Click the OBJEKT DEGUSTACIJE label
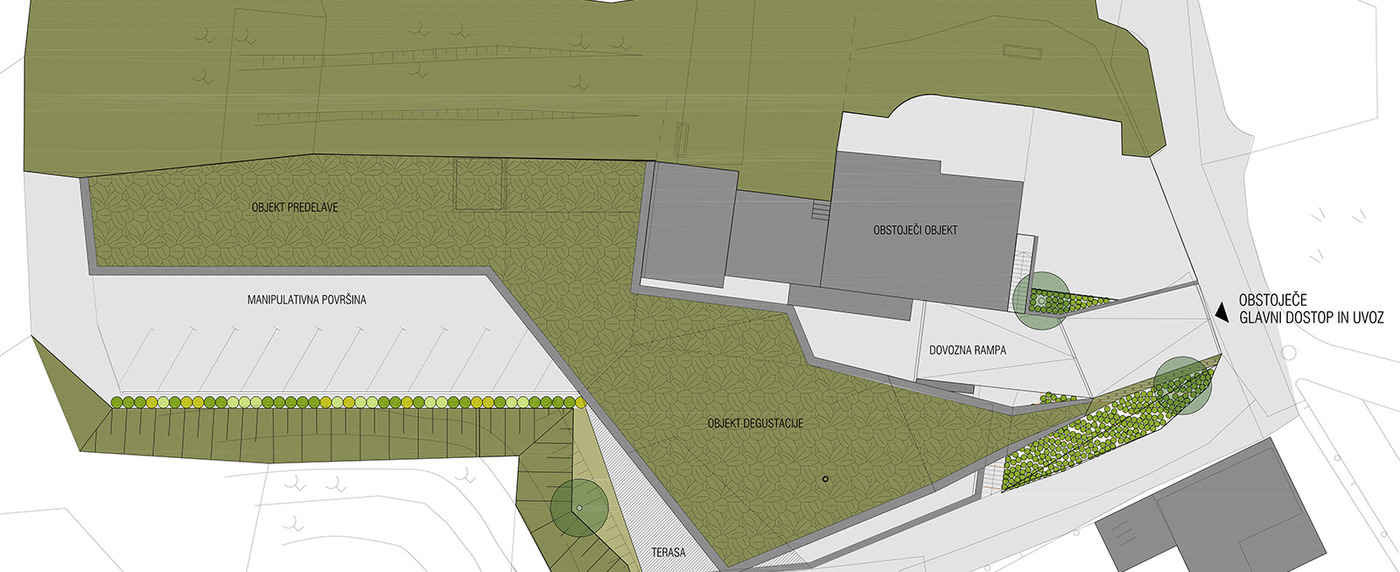Image resolution: width=1400 pixels, height=572 pixels. tap(755, 424)
